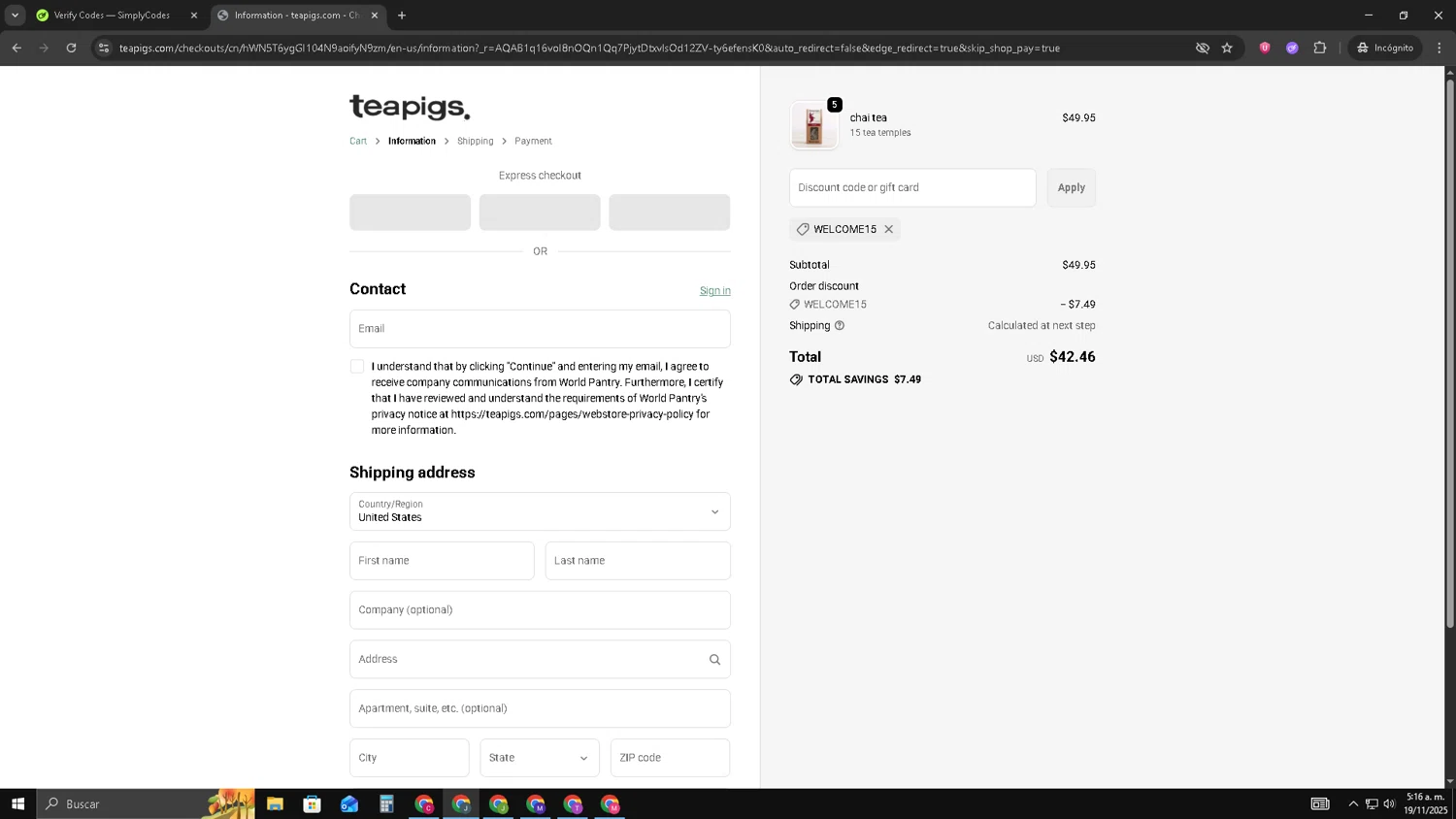The height and width of the screenshot is (819, 1456).
Task: Click the browser back arrow
Action: click(x=17, y=48)
